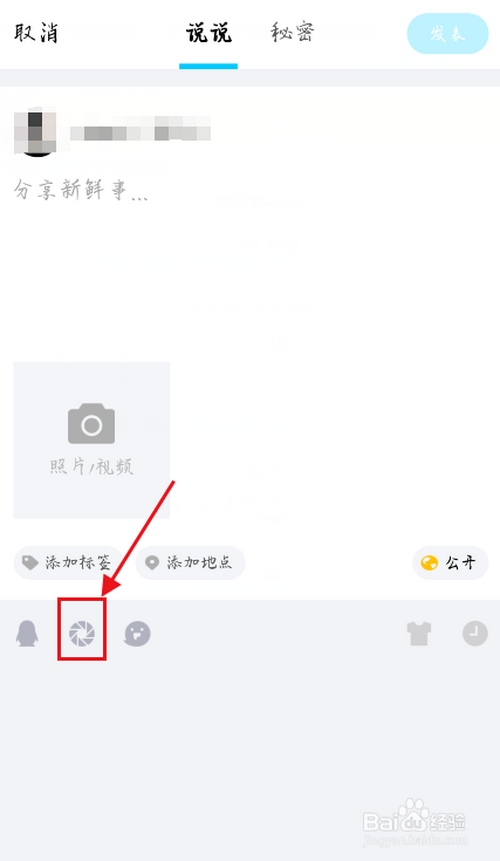Tap the blurred username next to avatar
500x861 pixels.
[x=141, y=129]
